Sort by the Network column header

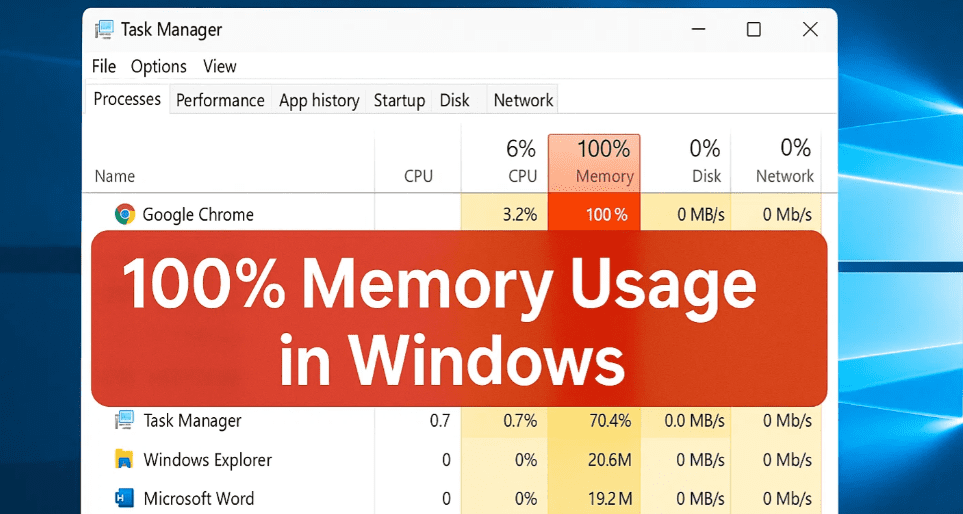tap(785, 162)
